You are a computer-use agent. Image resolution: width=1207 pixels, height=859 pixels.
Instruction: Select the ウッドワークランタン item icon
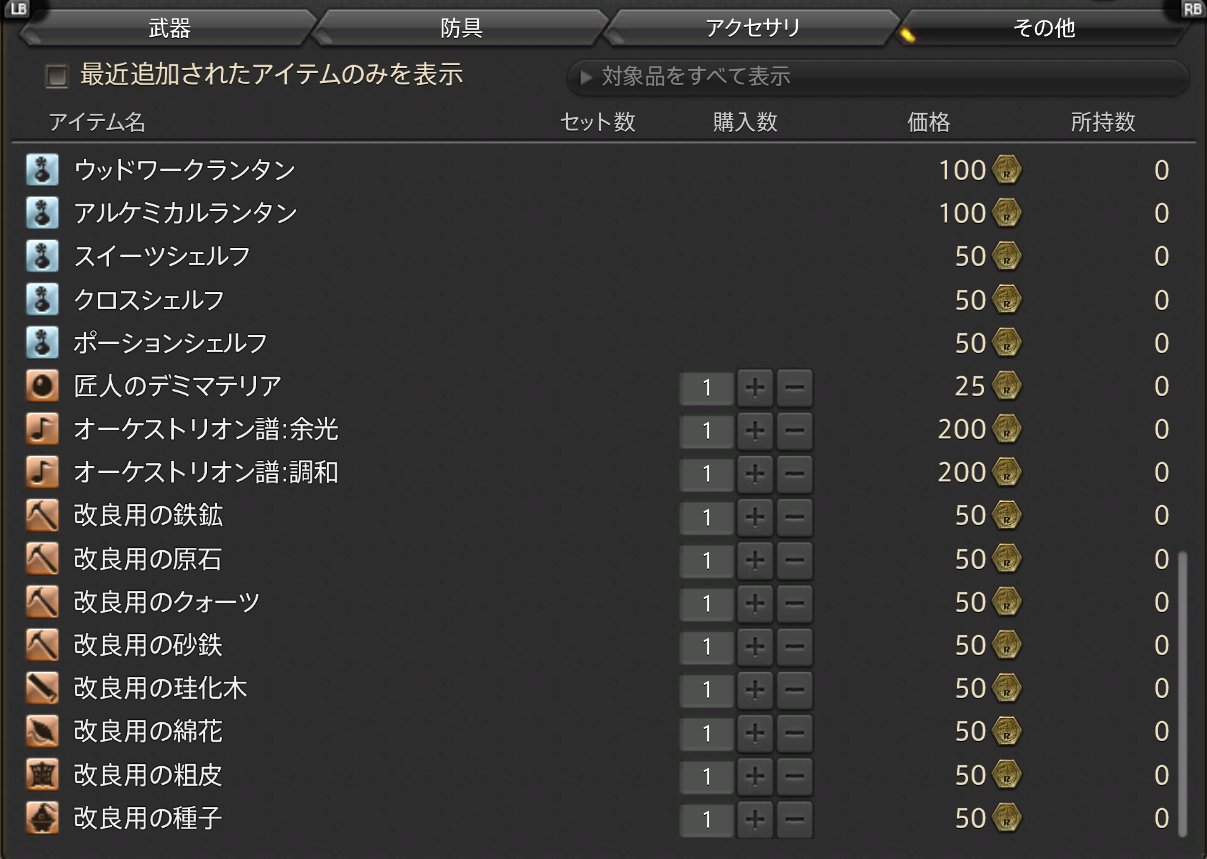coord(40,170)
